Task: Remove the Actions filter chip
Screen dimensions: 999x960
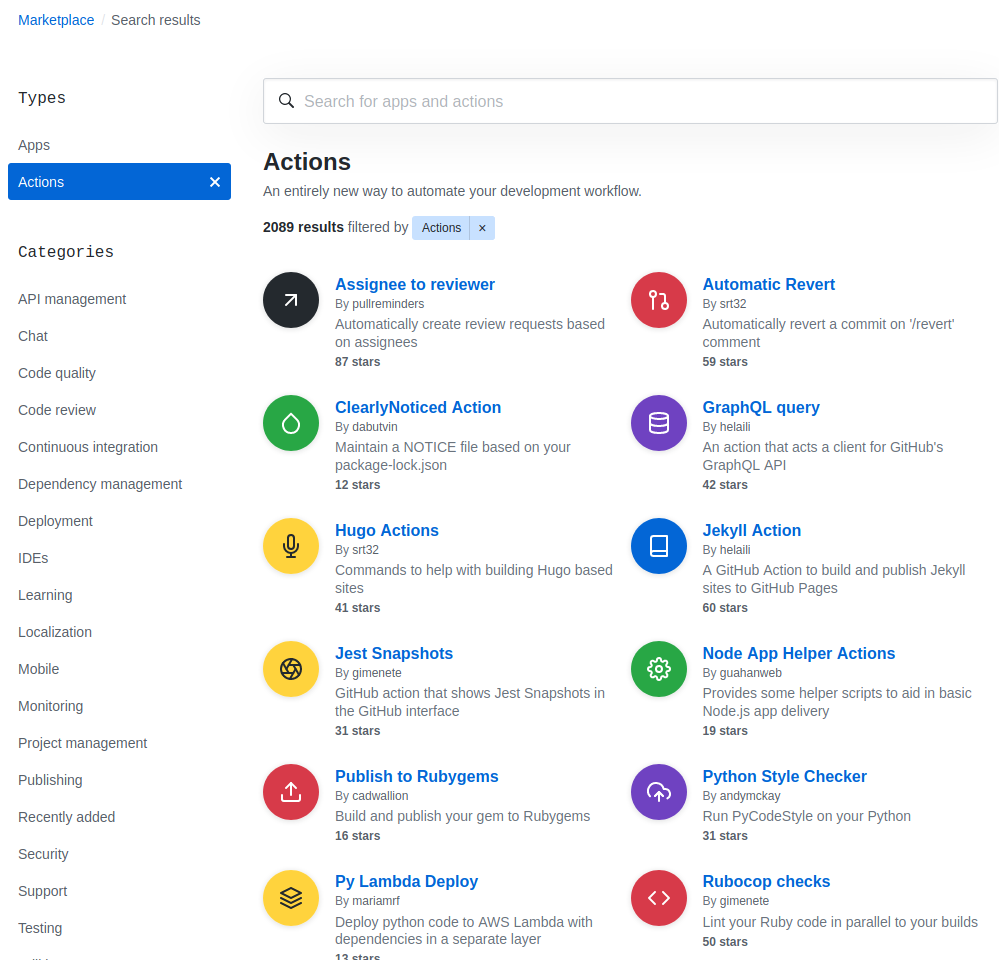Action: 482,228
